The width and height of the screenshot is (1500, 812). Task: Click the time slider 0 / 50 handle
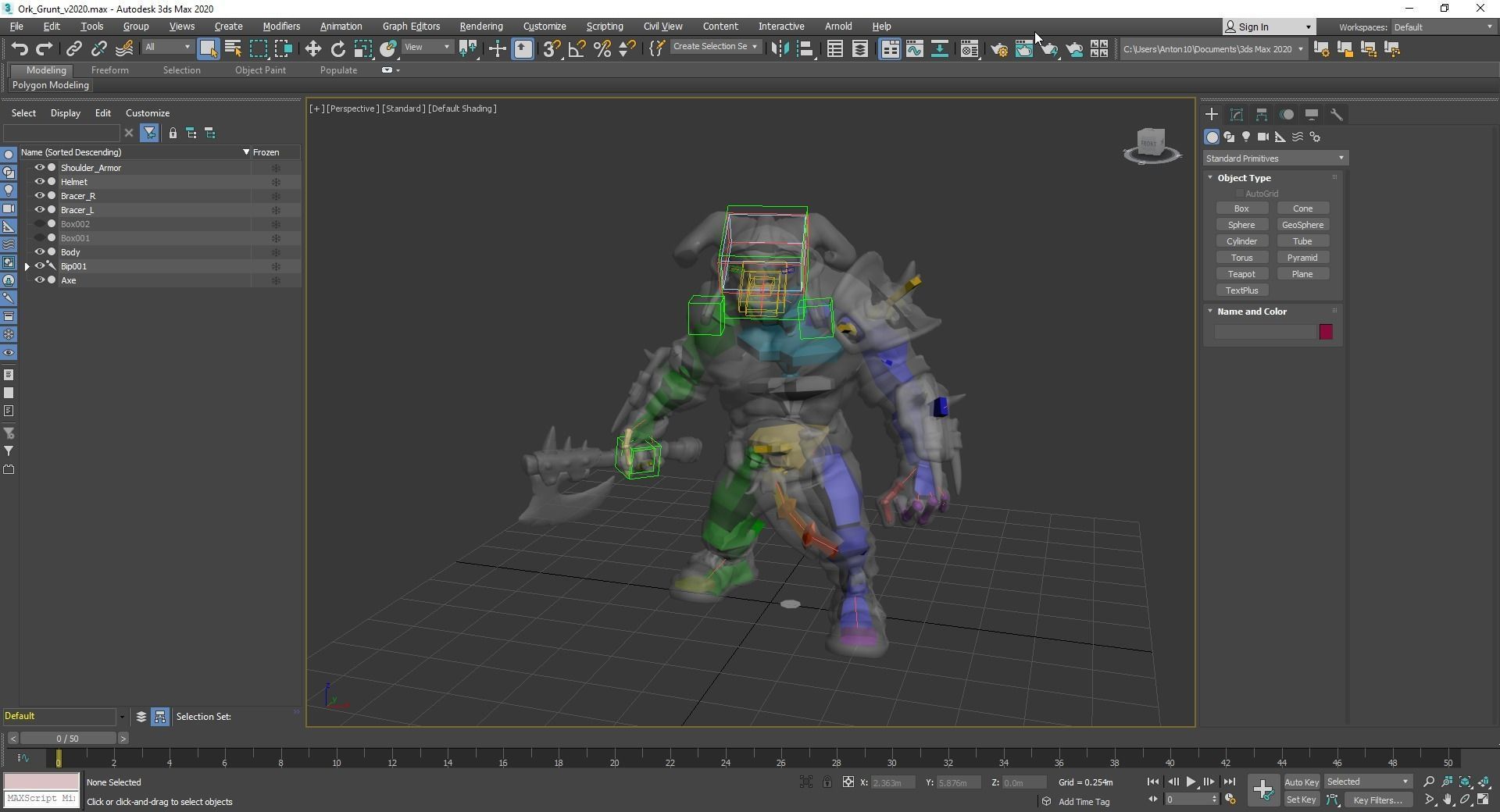click(68, 739)
